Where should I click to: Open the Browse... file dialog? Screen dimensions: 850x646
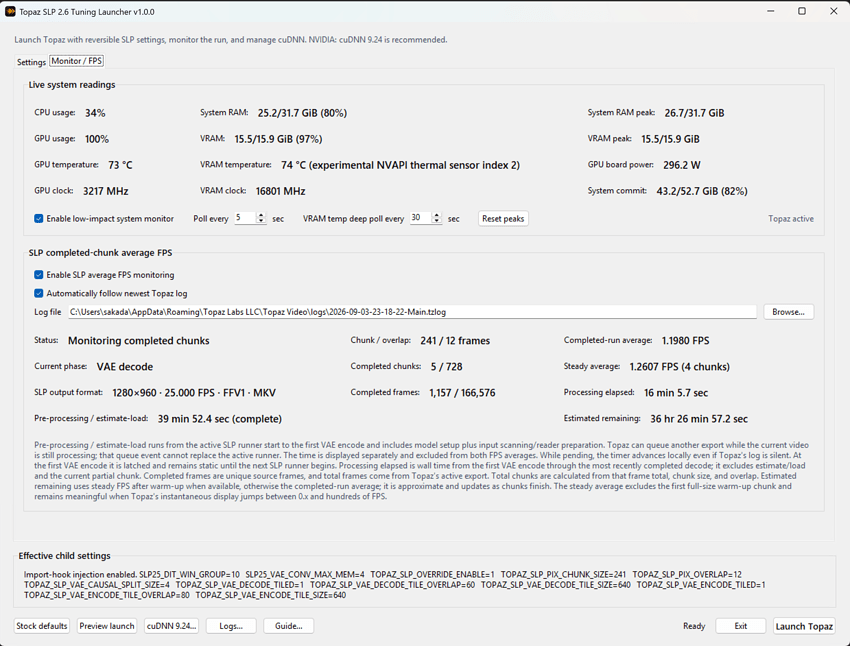[x=788, y=312]
